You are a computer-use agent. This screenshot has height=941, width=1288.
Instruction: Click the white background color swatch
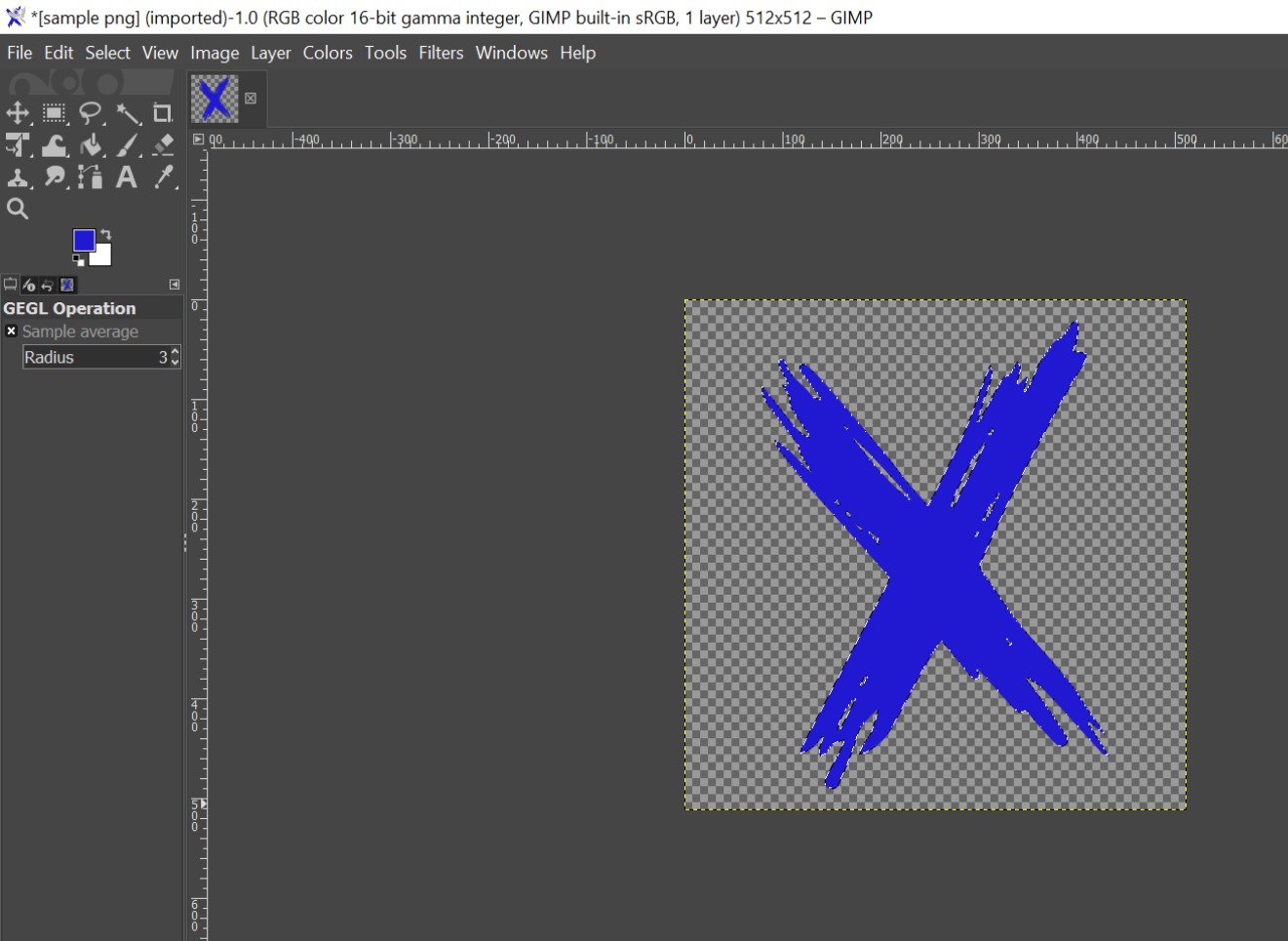coord(102,256)
